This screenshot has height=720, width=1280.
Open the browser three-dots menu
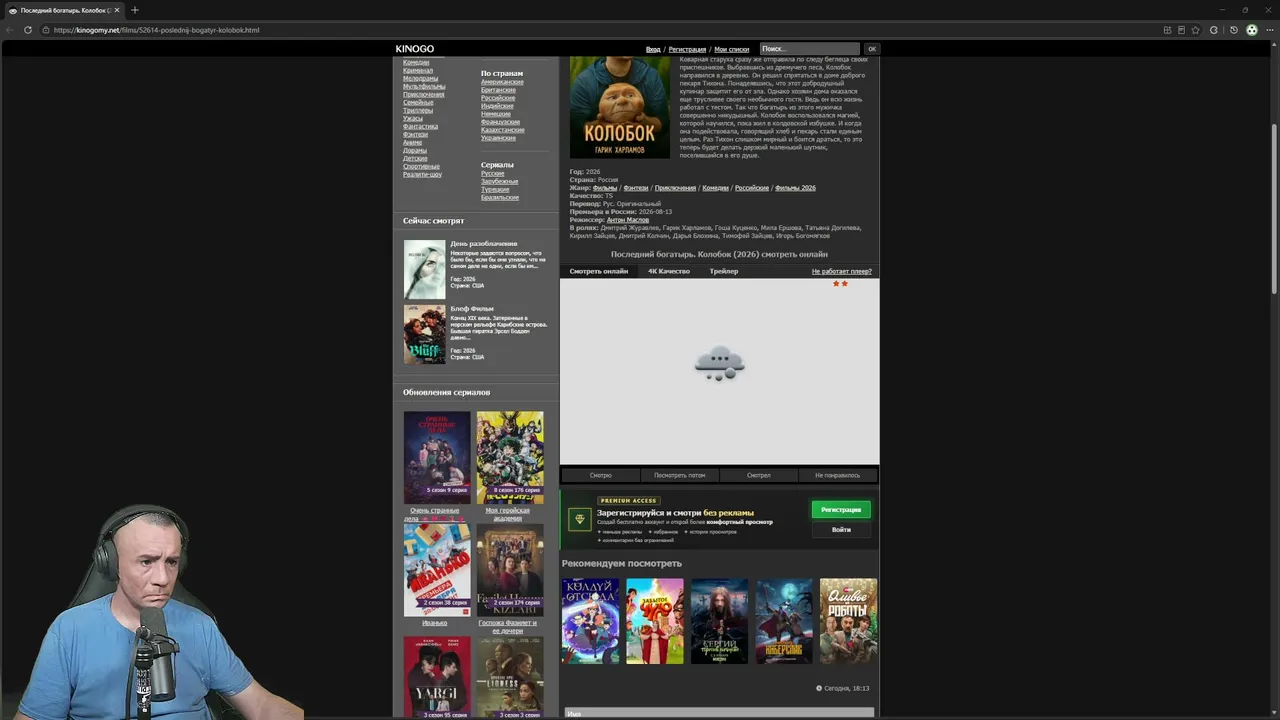(x=1269, y=30)
